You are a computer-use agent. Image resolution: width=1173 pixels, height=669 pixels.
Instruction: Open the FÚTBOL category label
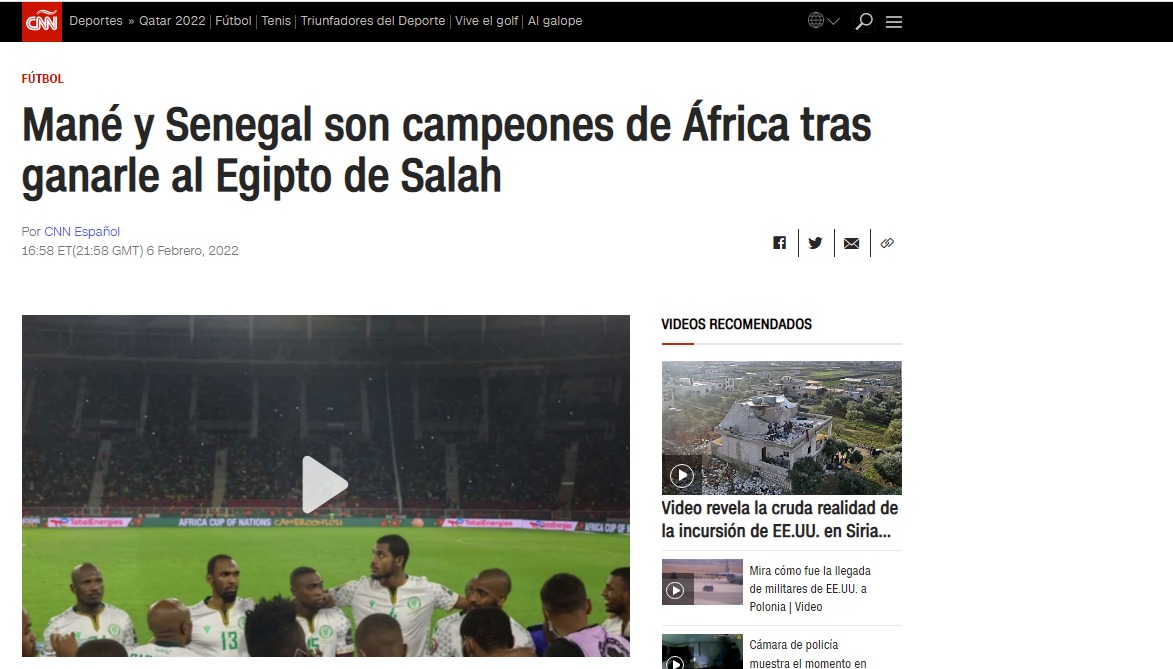point(43,79)
